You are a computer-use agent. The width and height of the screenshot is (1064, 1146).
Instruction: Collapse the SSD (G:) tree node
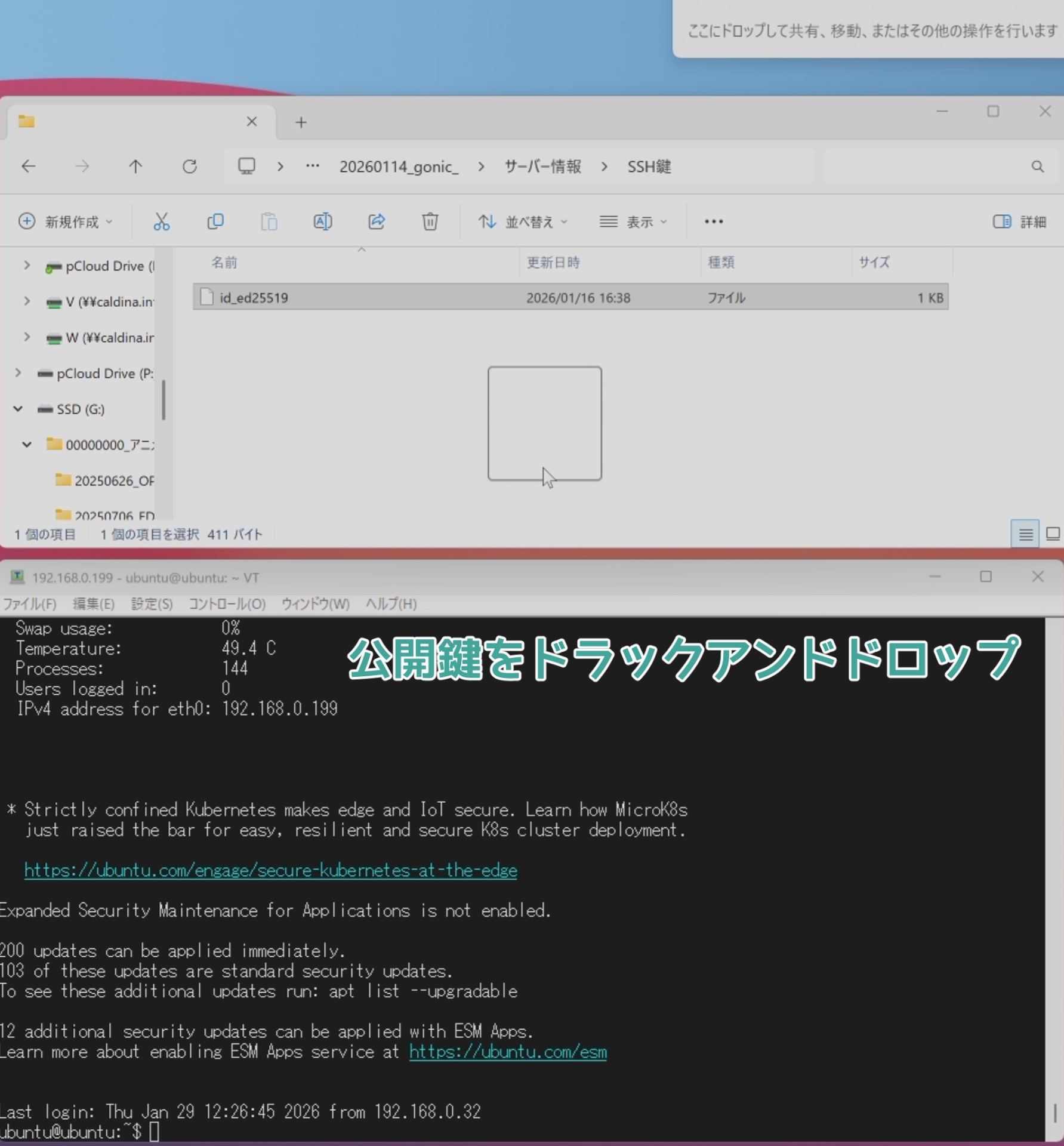(x=18, y=409)
